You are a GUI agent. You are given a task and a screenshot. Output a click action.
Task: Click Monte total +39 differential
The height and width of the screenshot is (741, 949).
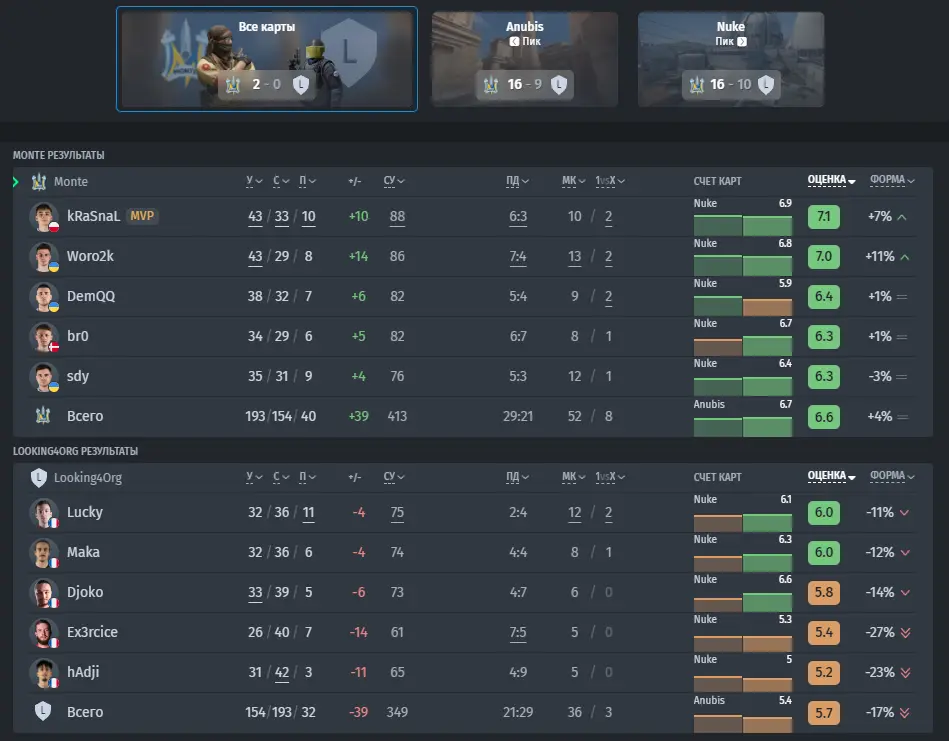pos(358,416)
